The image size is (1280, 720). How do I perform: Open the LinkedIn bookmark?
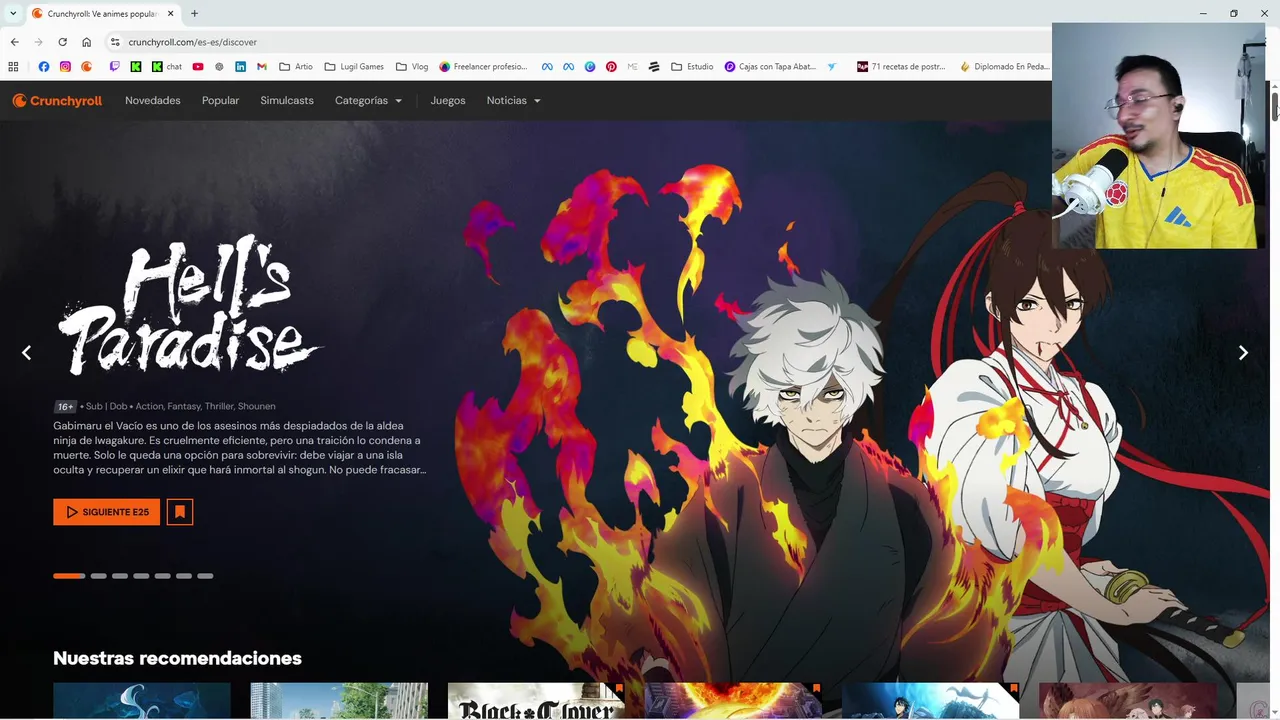[x=241, y=67]
